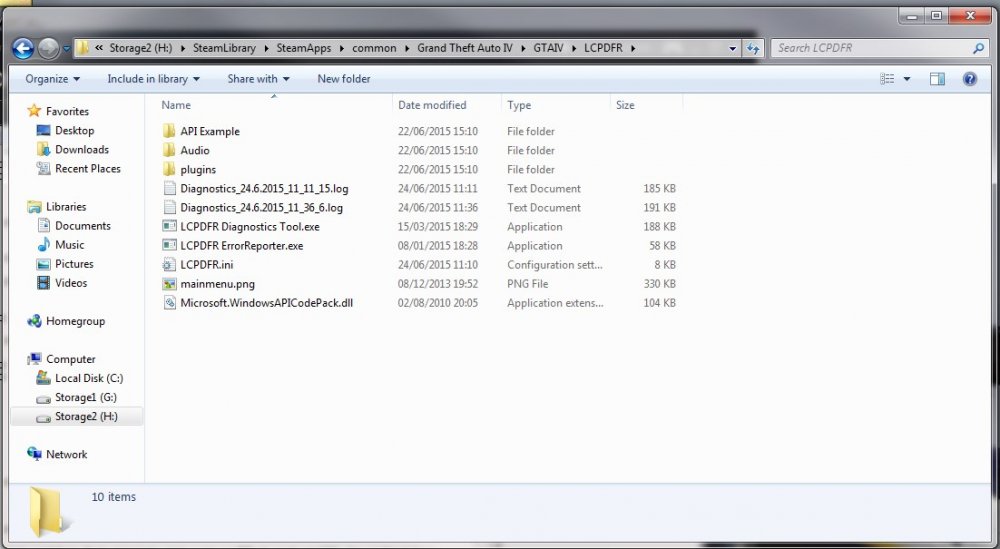Viewport: 1000px width, 549px height.
Task: Open the Pictures library
Action: point(74,264)
